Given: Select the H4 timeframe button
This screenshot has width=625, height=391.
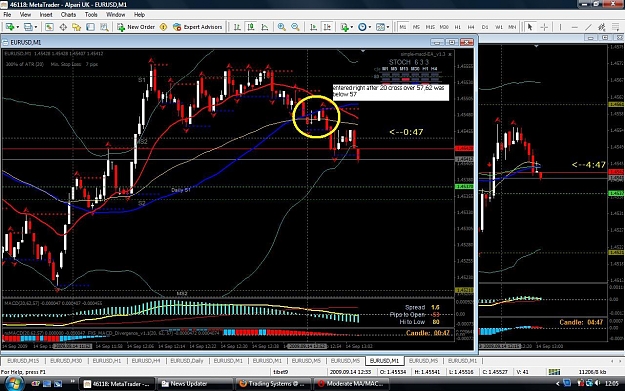Looking at the screenshot, I should pyautogui.click(x=471, y=27).
